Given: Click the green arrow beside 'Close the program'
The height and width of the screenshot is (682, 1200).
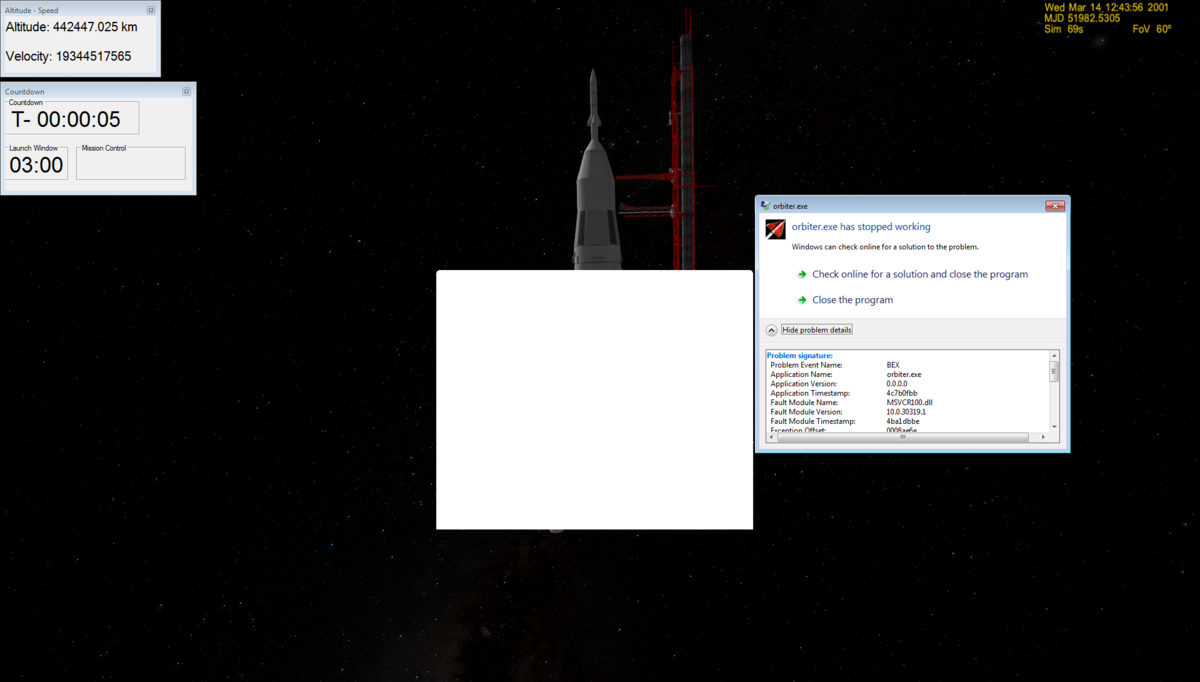Looking at the screenshot, I should tap(802, 300).
